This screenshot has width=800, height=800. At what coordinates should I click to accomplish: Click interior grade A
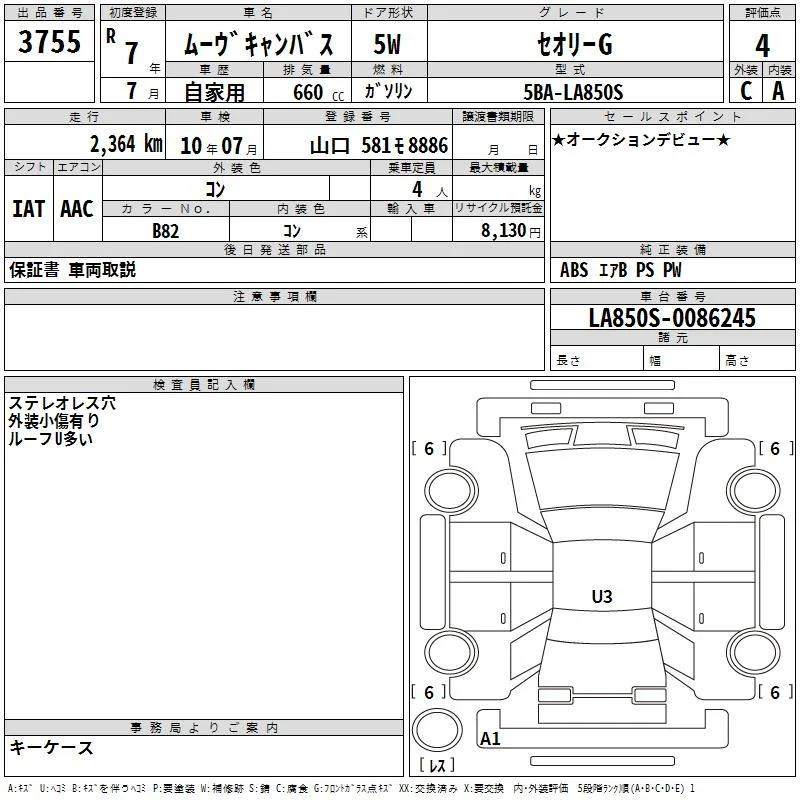coord(778,91)
